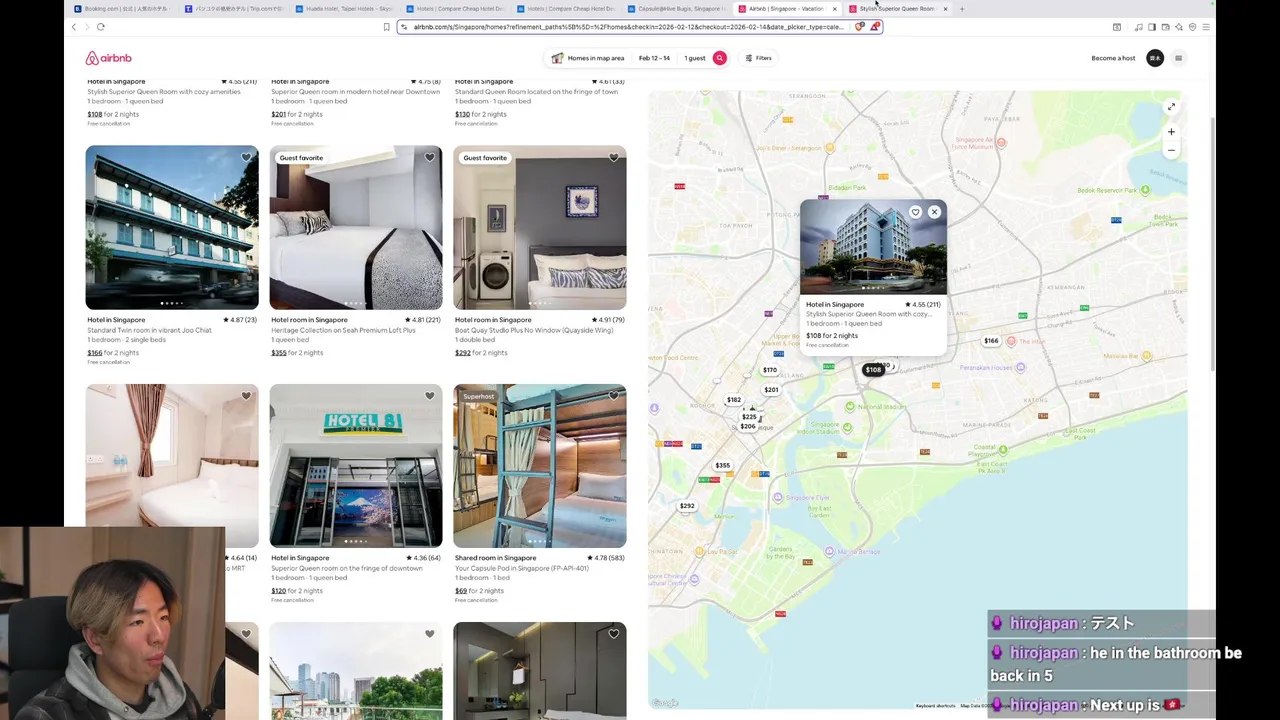Open the Filters panel

click(x=758, y=58)
